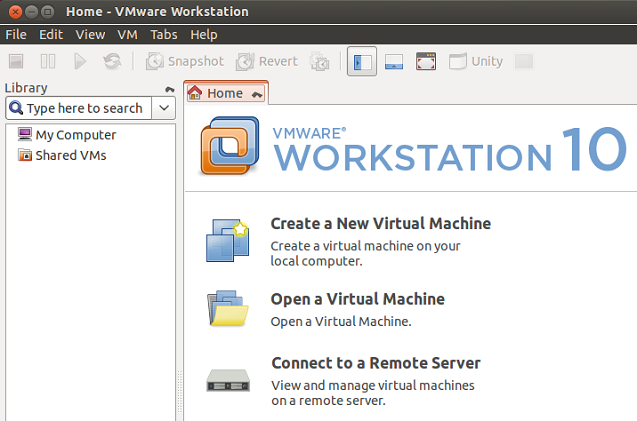Toggle the thumbnail bar view button in toolbar
The height and width of the screenshot is (421, 637).
pyautogui.click(x=393, y=62)
